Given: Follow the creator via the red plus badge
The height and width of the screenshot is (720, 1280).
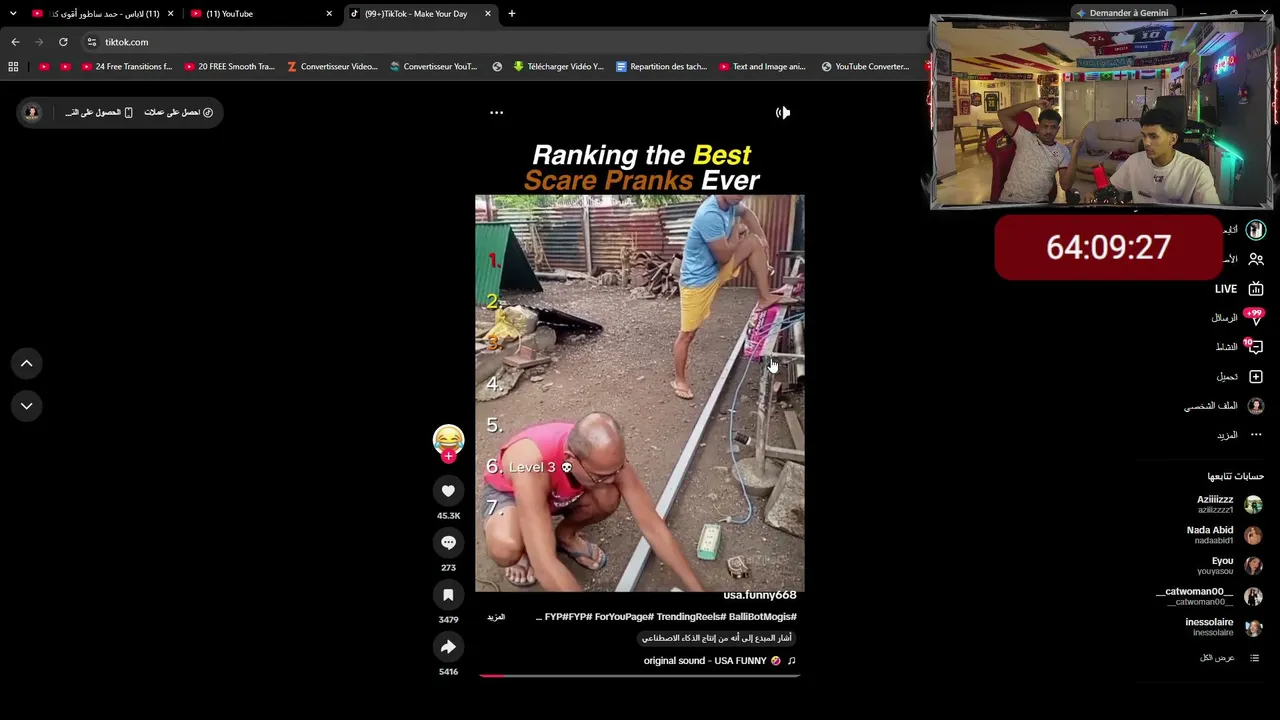Looking at the screenshot, I should pyautogui.click(x=448, y=456).
